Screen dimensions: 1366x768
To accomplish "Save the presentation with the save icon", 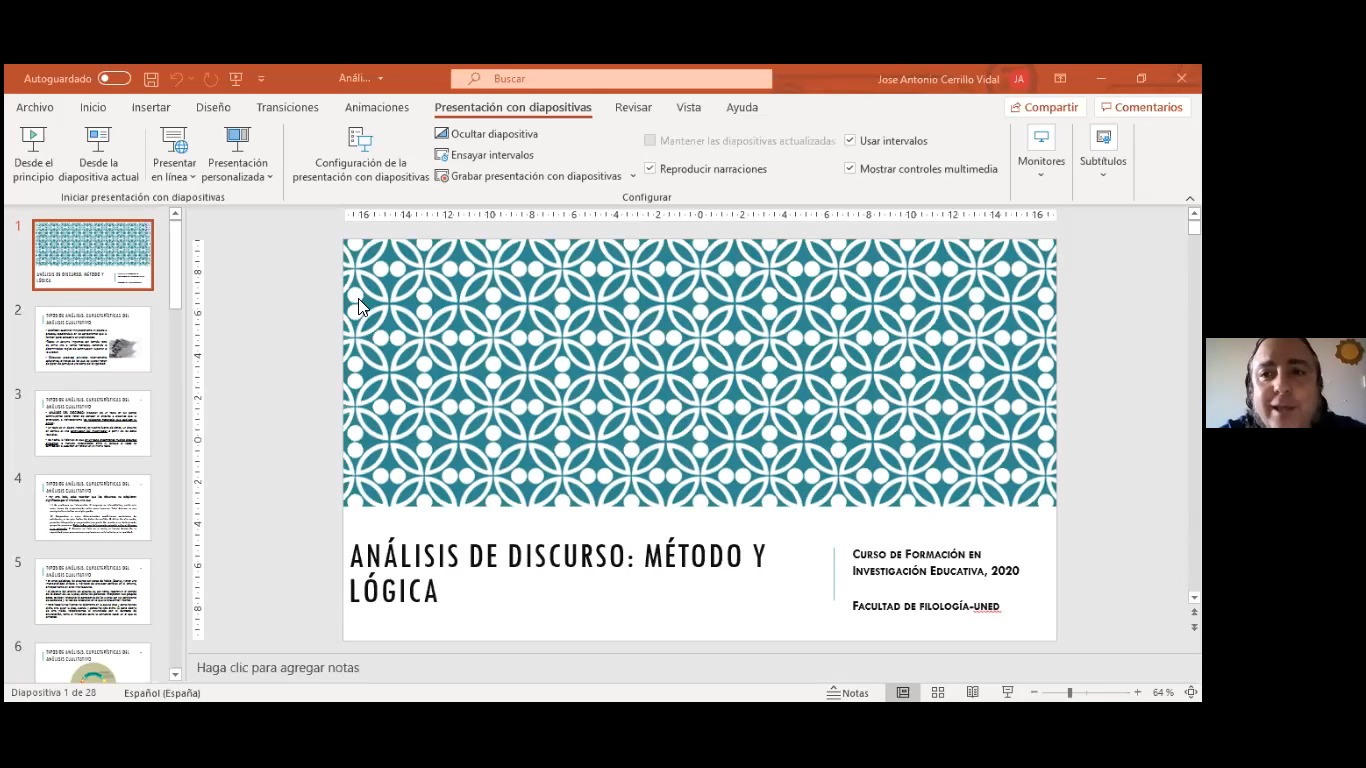I will coord(151,79).
